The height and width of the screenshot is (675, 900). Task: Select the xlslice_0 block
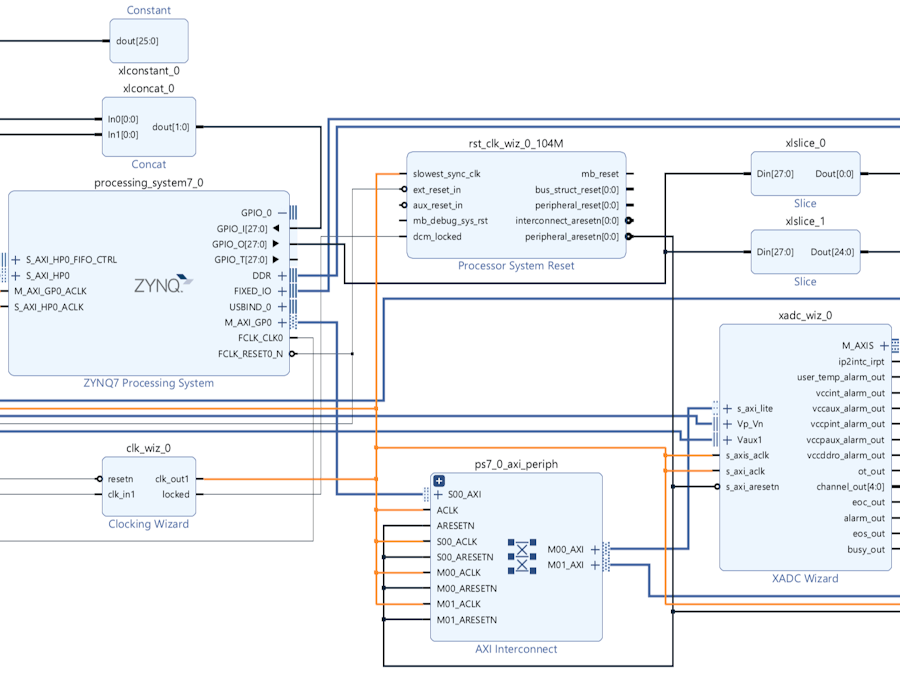805,173
